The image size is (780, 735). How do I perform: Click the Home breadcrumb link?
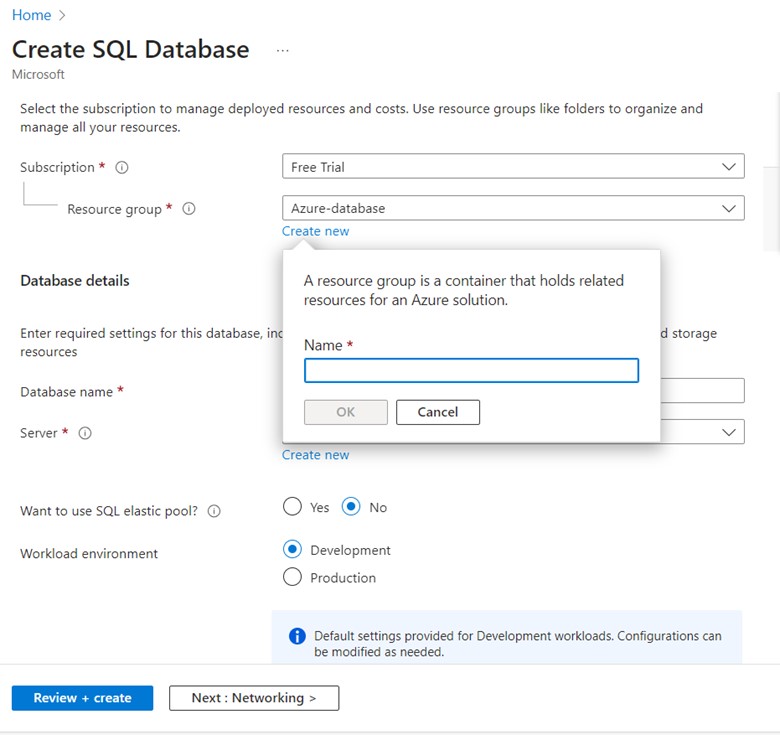[31, 15]
